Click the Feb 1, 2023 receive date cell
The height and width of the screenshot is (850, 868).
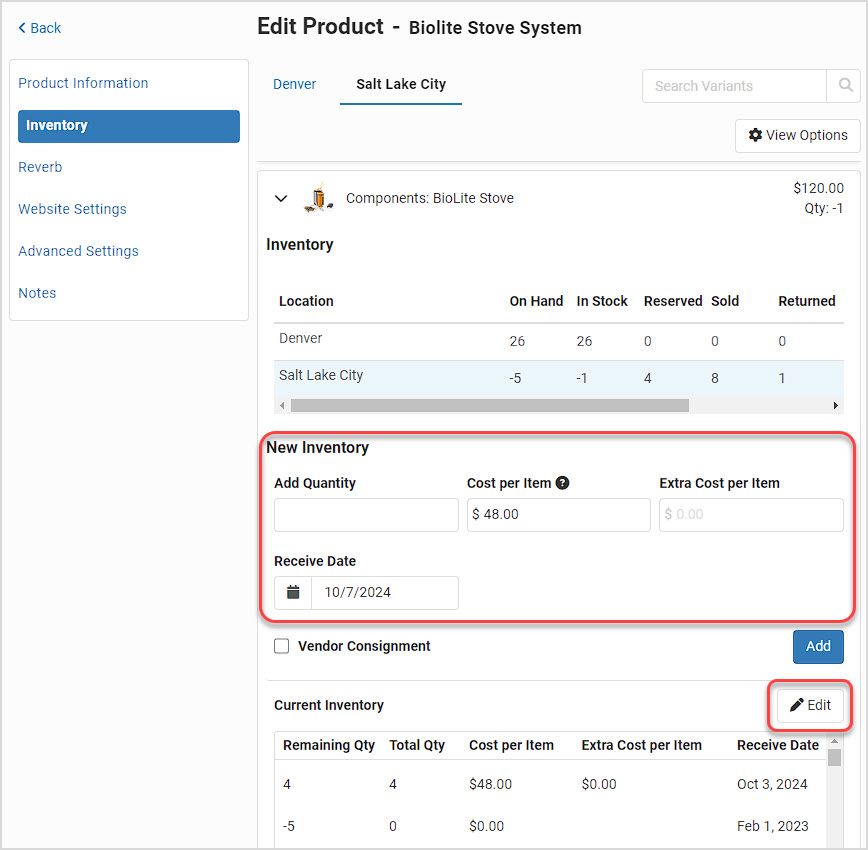(x=772, y=826)
